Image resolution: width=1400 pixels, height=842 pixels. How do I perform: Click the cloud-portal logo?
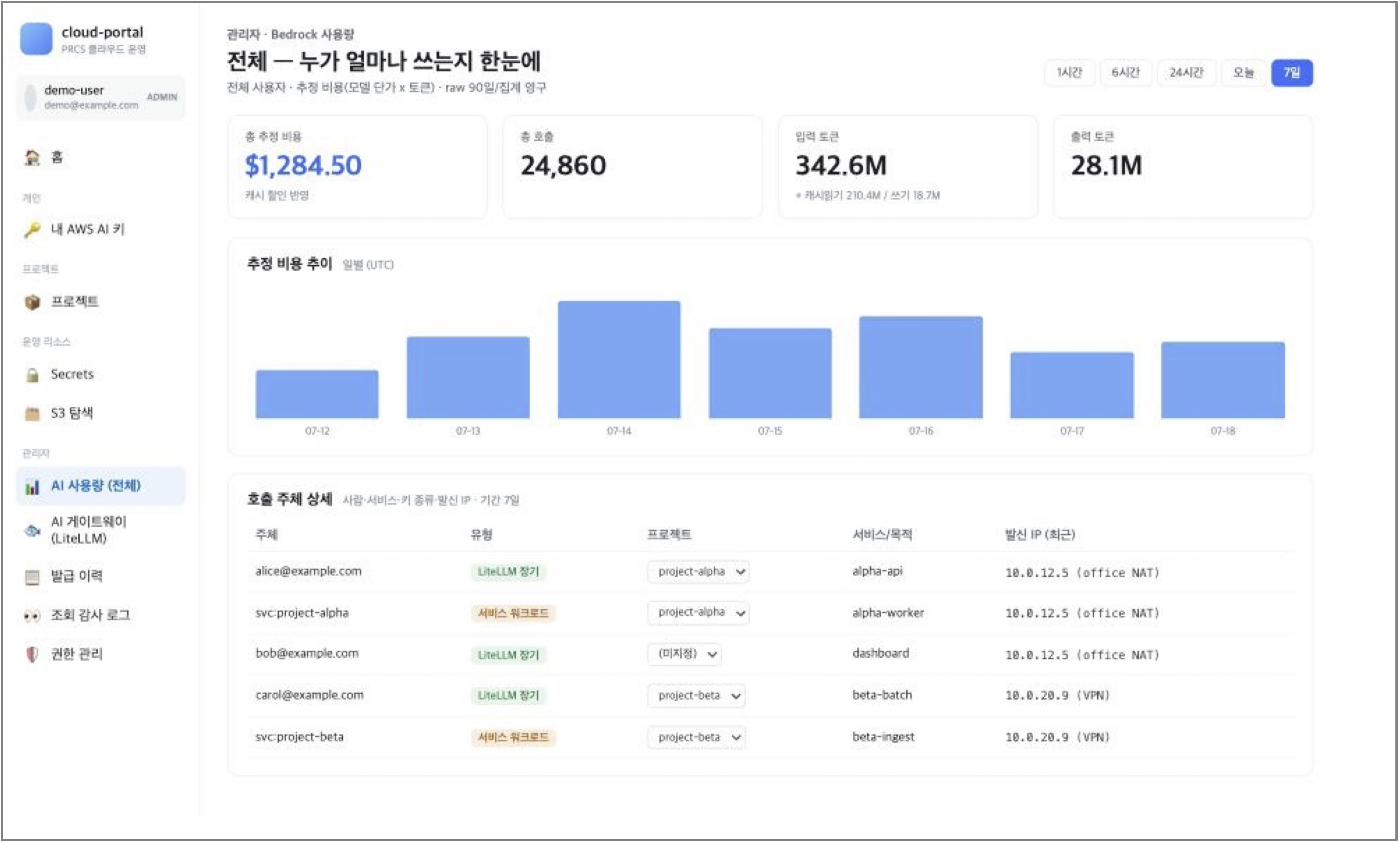36,39
